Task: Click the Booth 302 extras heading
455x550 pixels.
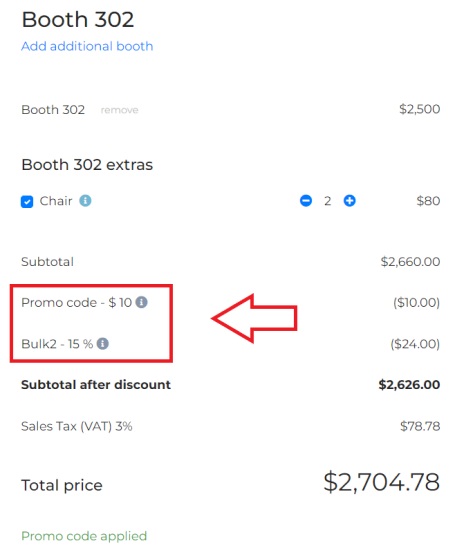Action: coord(87,165)
